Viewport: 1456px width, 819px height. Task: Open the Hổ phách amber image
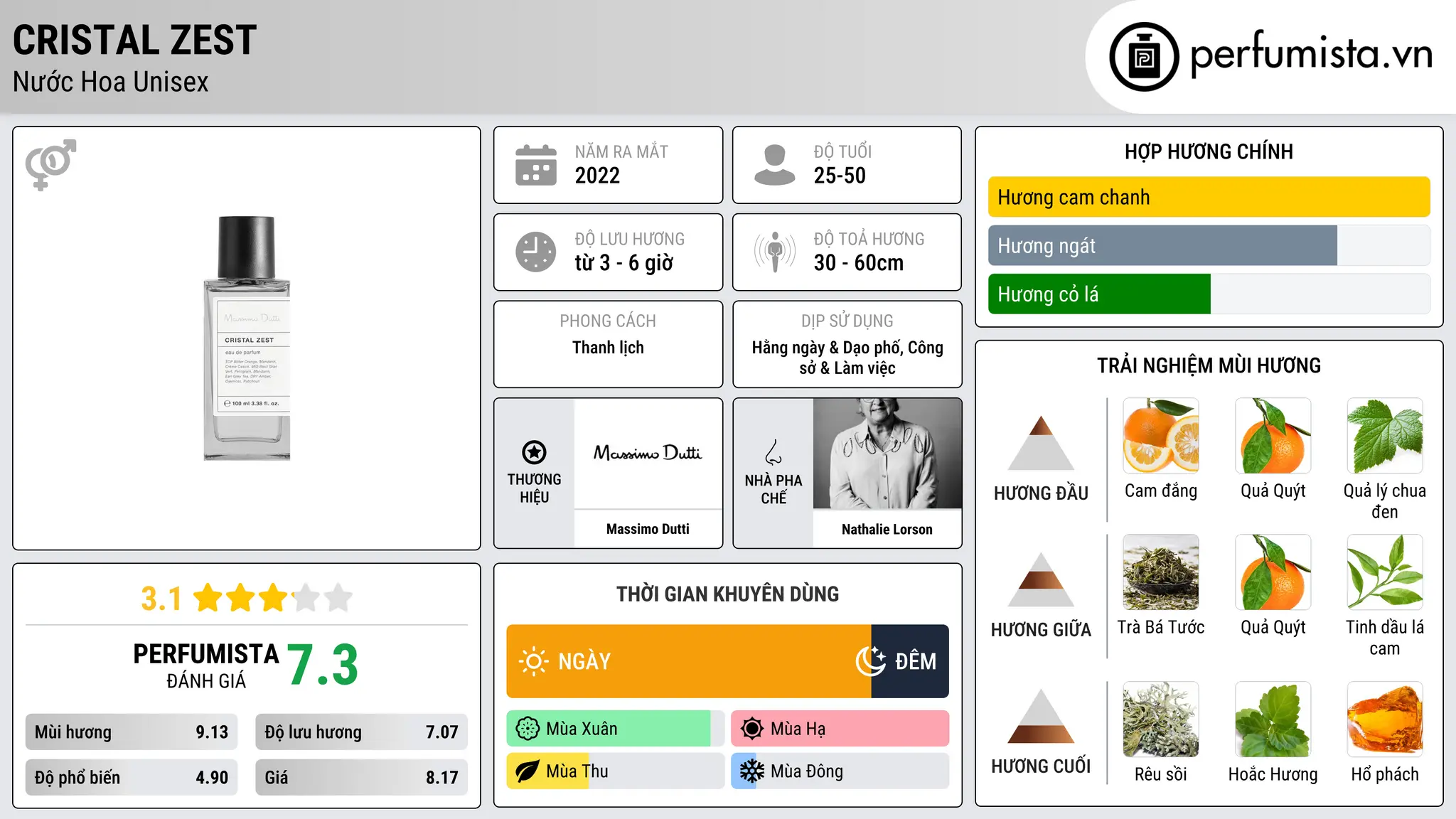pos(1385,719)
